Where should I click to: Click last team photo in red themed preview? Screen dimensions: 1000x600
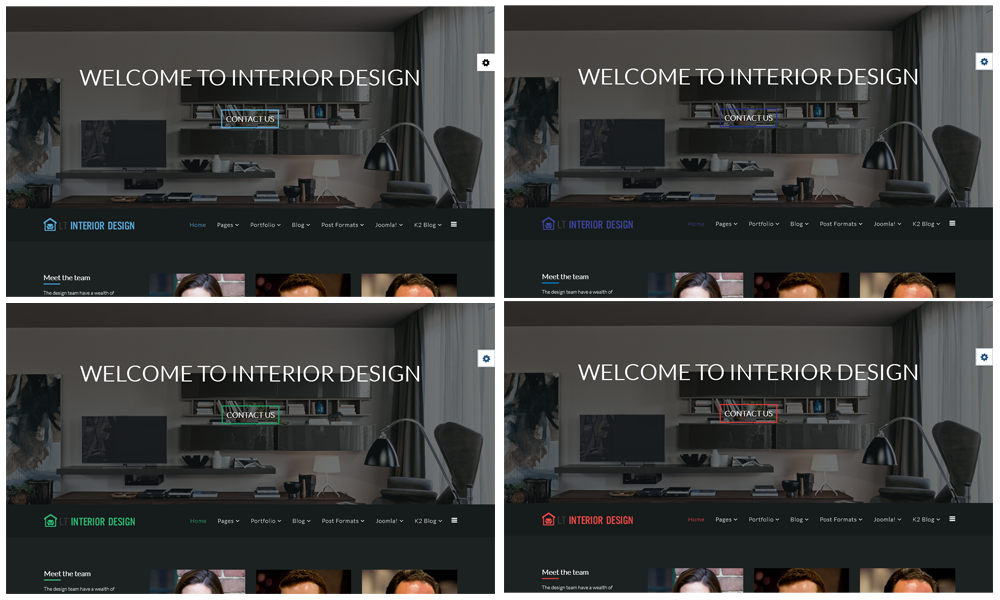pos(907,580)
